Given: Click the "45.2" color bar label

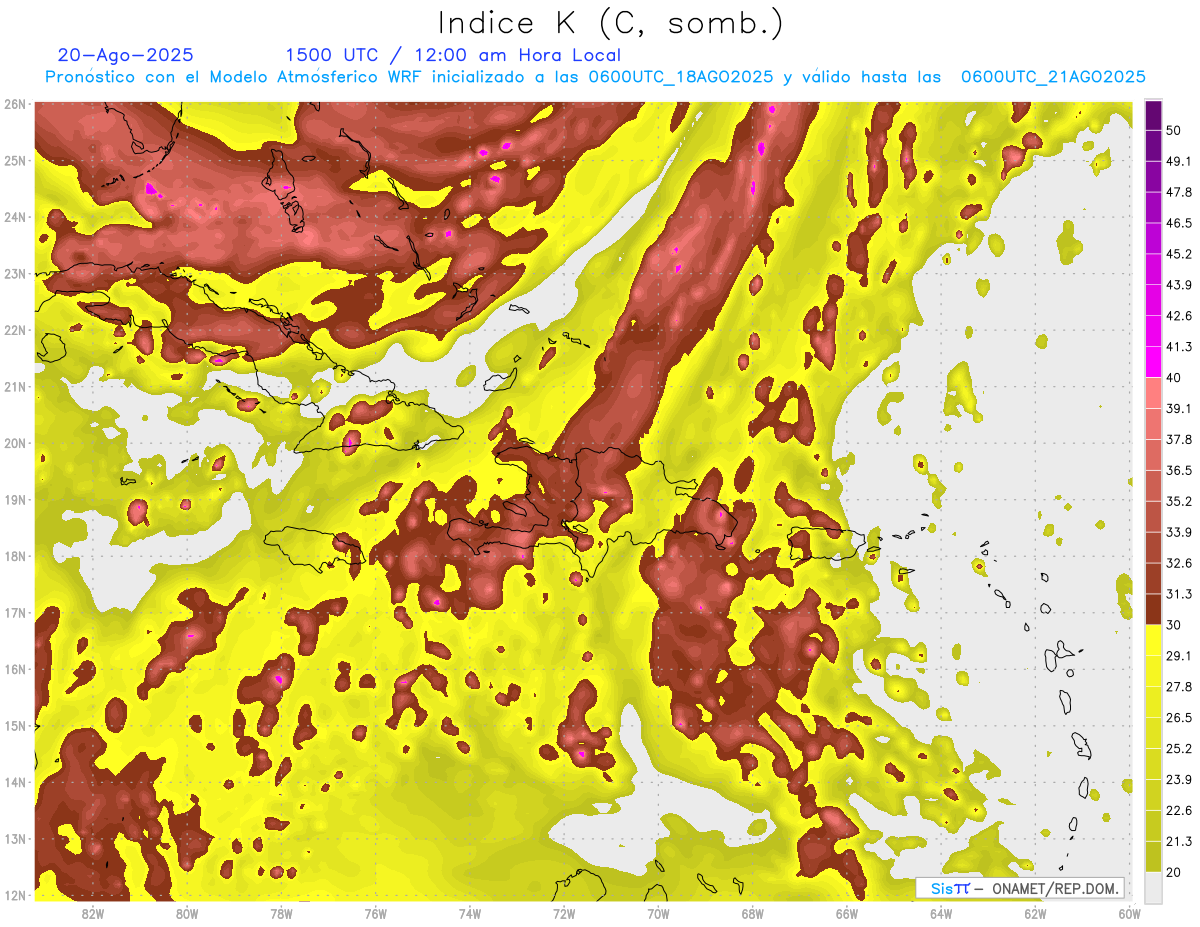Looking at the screenshot, I should pos(1178,254).
